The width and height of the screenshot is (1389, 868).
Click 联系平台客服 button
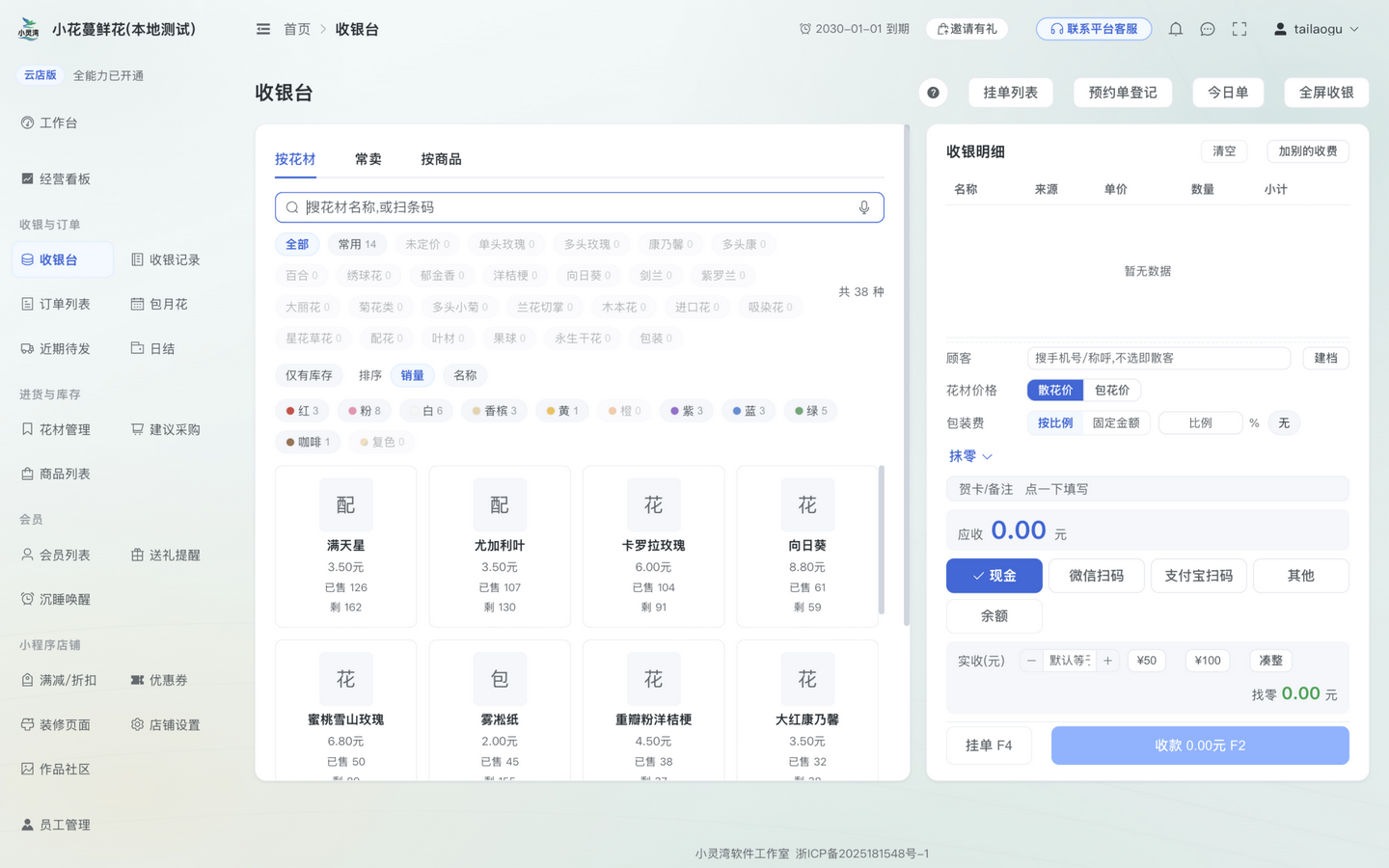[1094, 29]
